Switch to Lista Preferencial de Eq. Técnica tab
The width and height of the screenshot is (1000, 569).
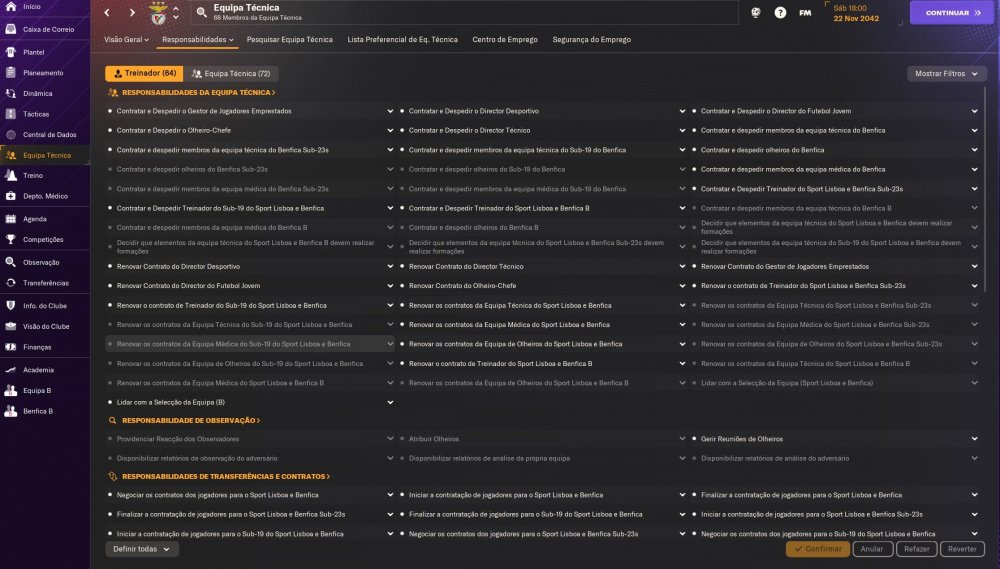click(x=402, y=40)
